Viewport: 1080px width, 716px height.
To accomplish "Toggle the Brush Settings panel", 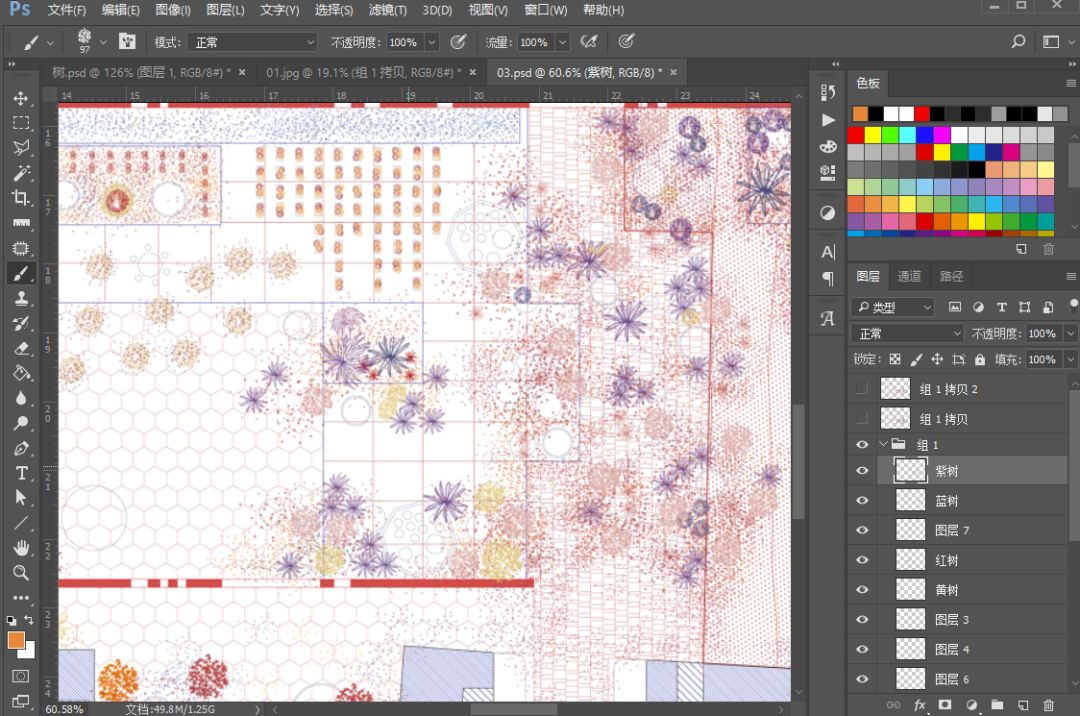I will coord(127,42).
